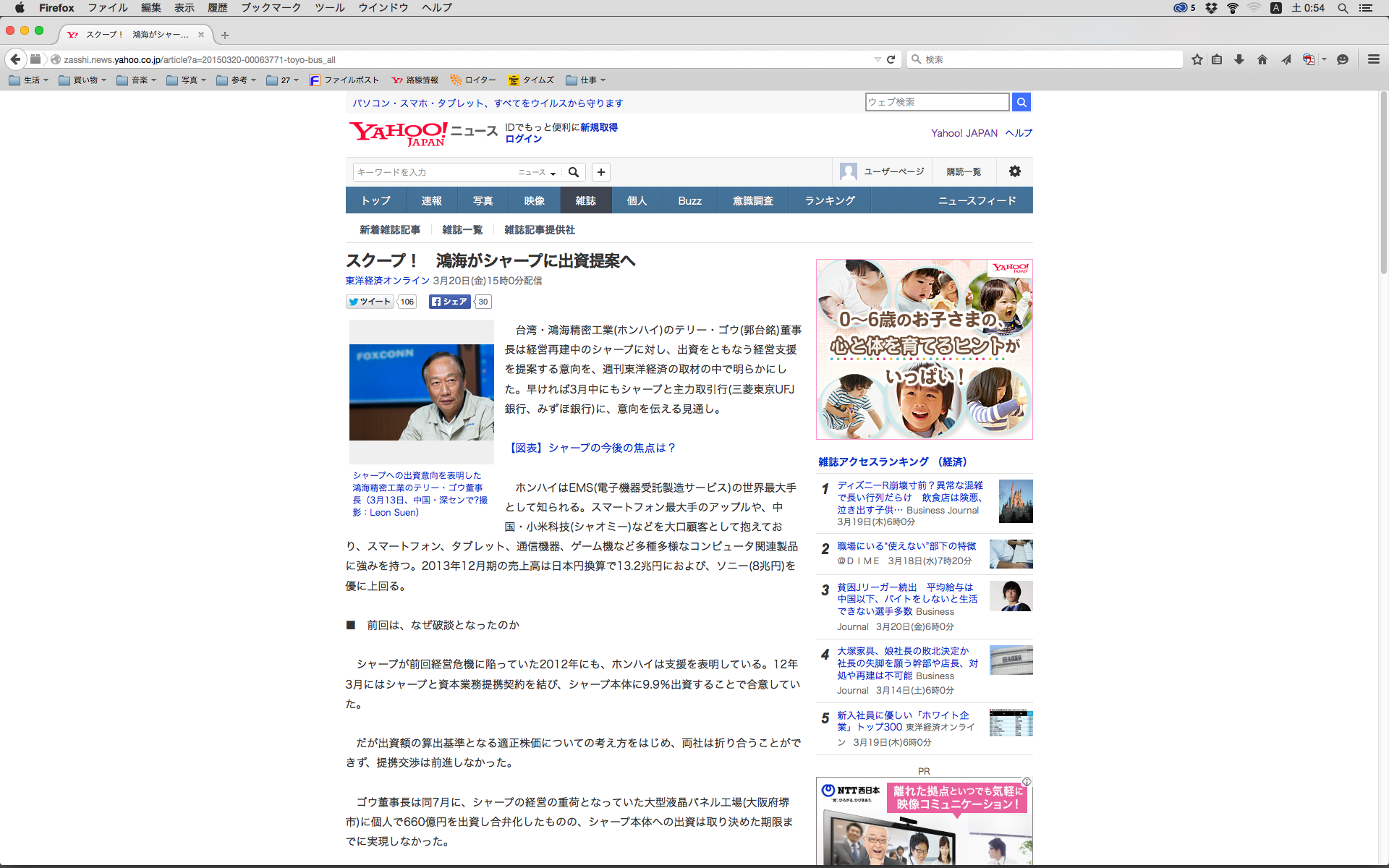Expand the PDF toolbar button dropdown arrow
The width and height of the screenshot is (1389, 868).
[x=1324, y=59]
